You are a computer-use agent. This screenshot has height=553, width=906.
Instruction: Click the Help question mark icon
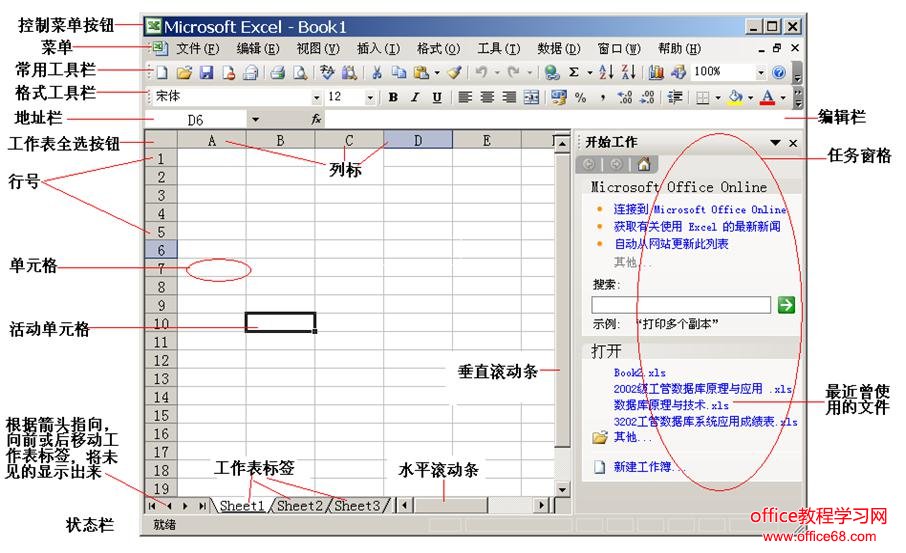click(779, 72)
